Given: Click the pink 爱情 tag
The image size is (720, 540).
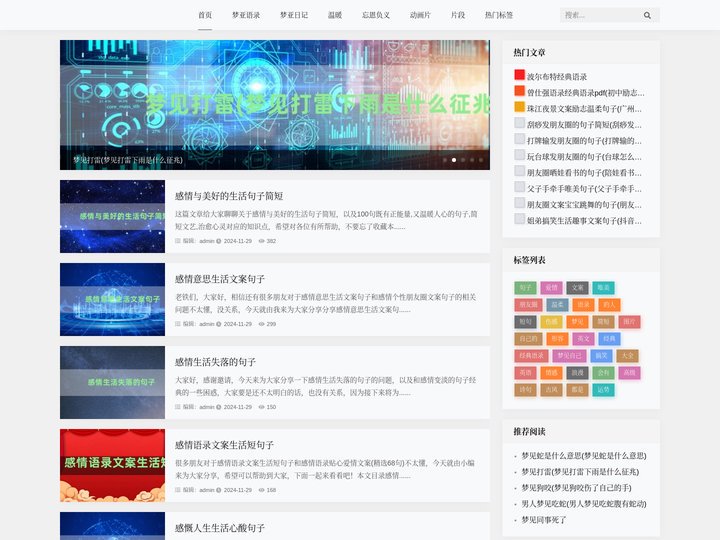Looking at the screenshot, I should tap(551, 288).
